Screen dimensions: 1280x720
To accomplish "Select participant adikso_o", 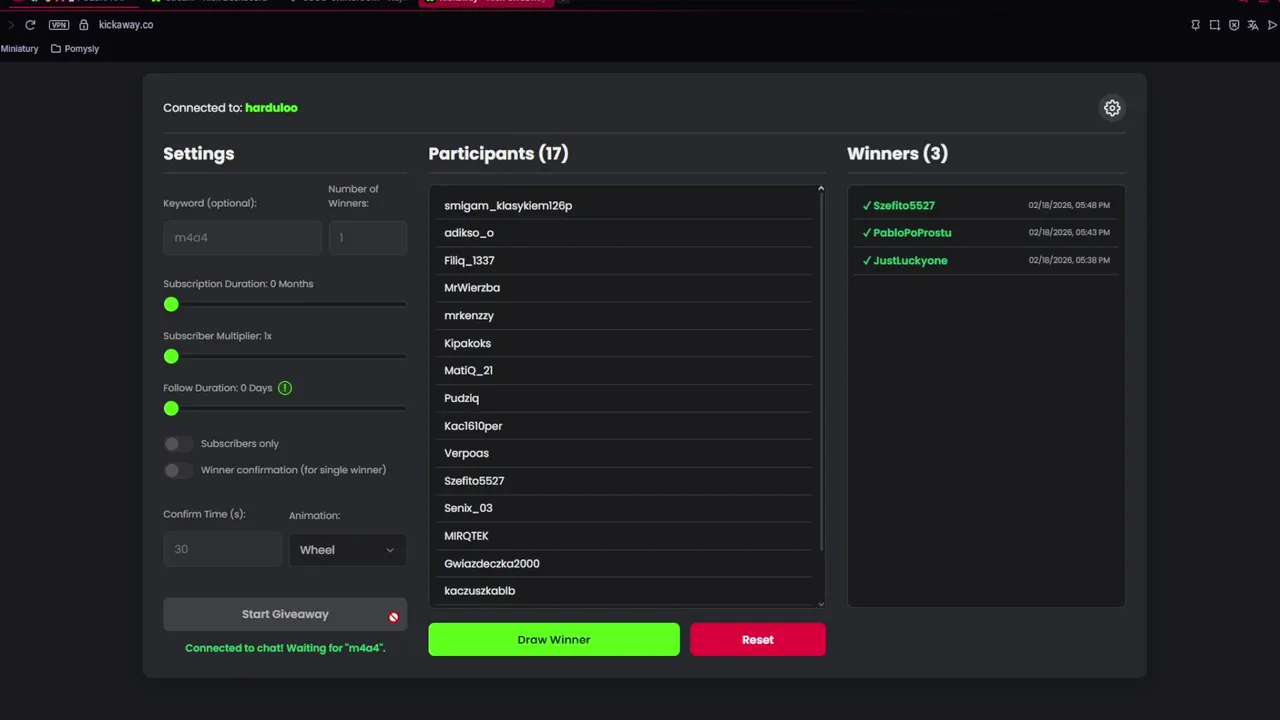I will [626, 233].
